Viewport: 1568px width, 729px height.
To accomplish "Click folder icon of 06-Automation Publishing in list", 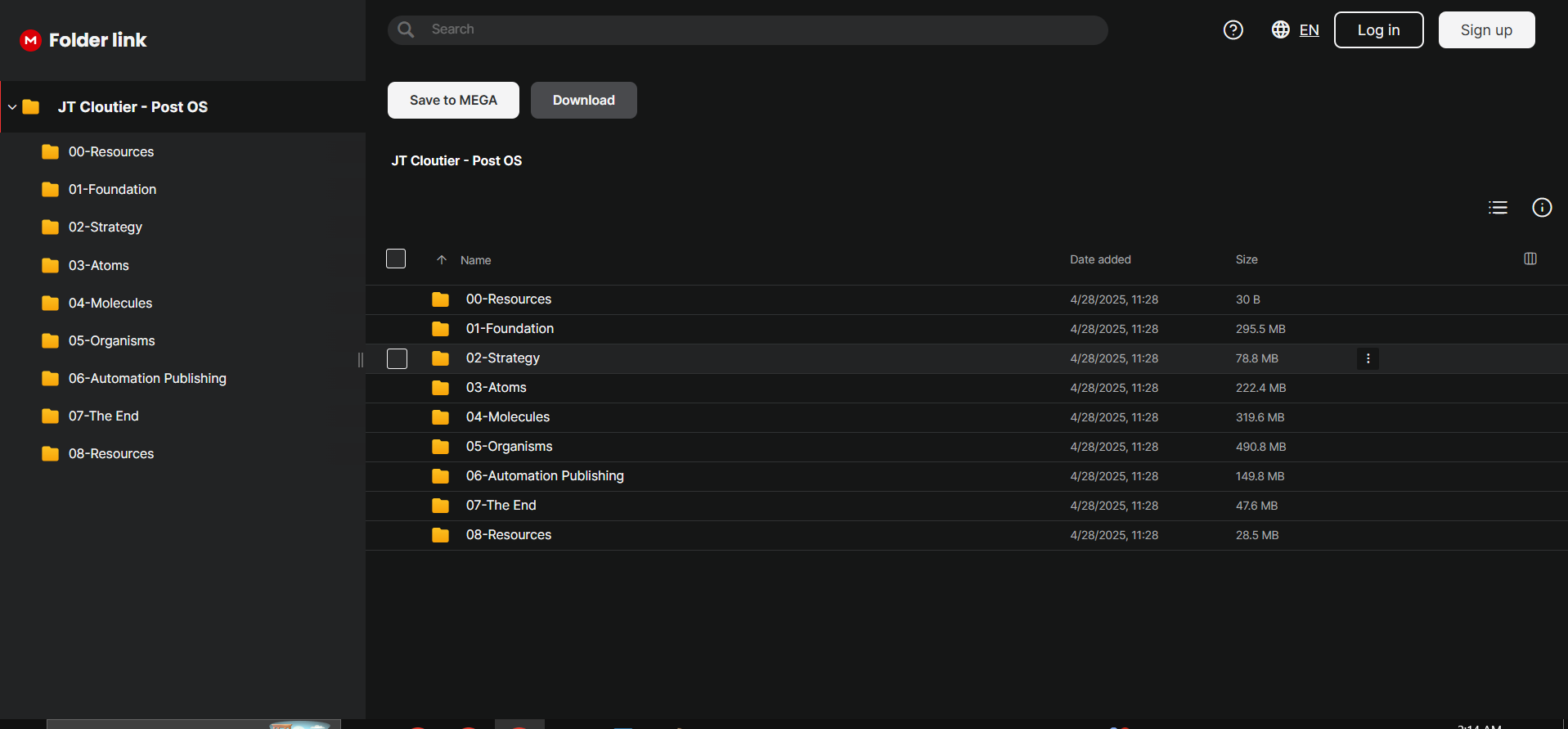I will tap(440, 476).
